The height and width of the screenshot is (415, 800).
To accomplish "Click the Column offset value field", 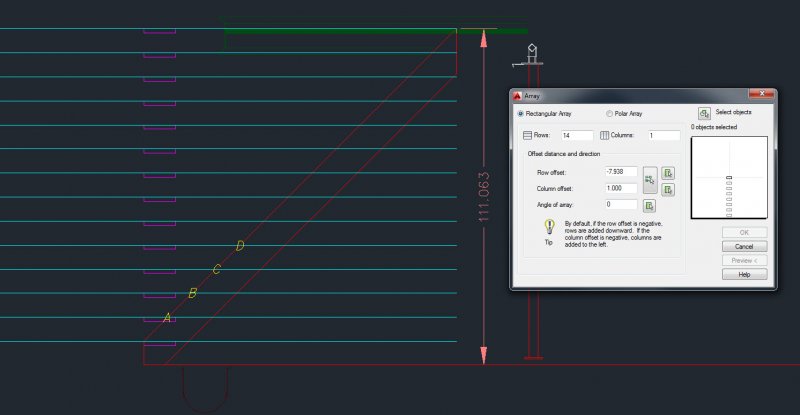I will [x=621, y=188].
